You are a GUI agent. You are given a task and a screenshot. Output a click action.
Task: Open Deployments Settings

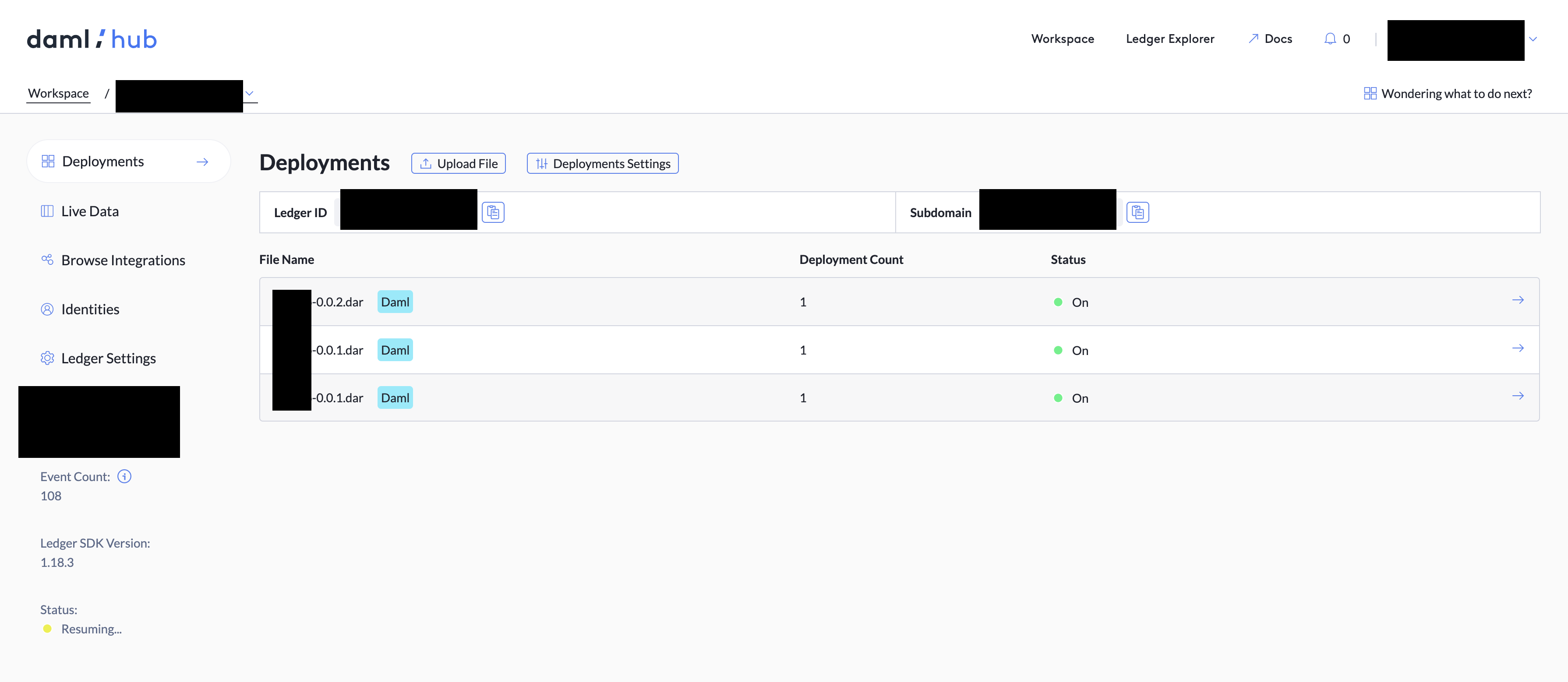(603, 164)
